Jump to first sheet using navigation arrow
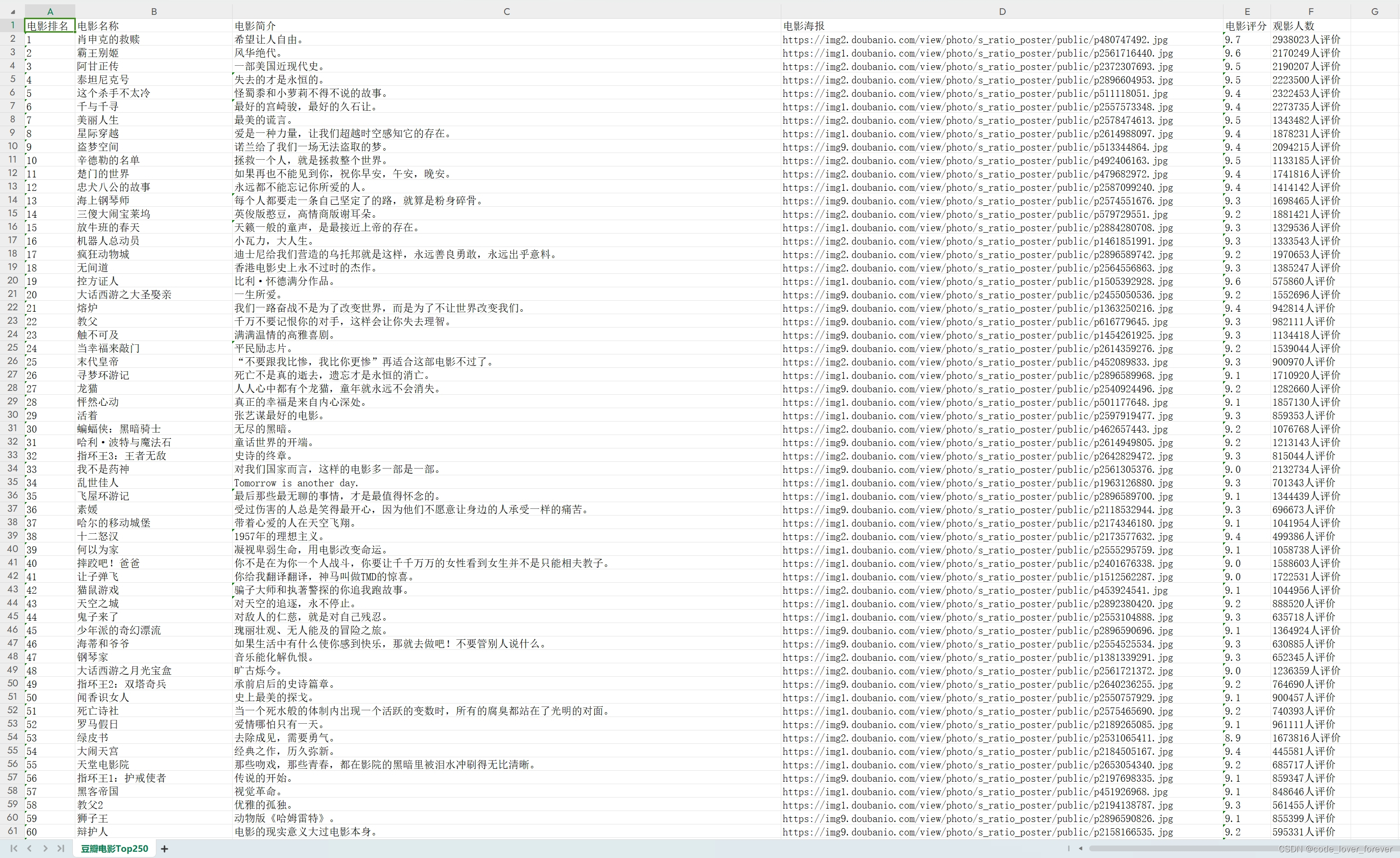 click(14, 848)
